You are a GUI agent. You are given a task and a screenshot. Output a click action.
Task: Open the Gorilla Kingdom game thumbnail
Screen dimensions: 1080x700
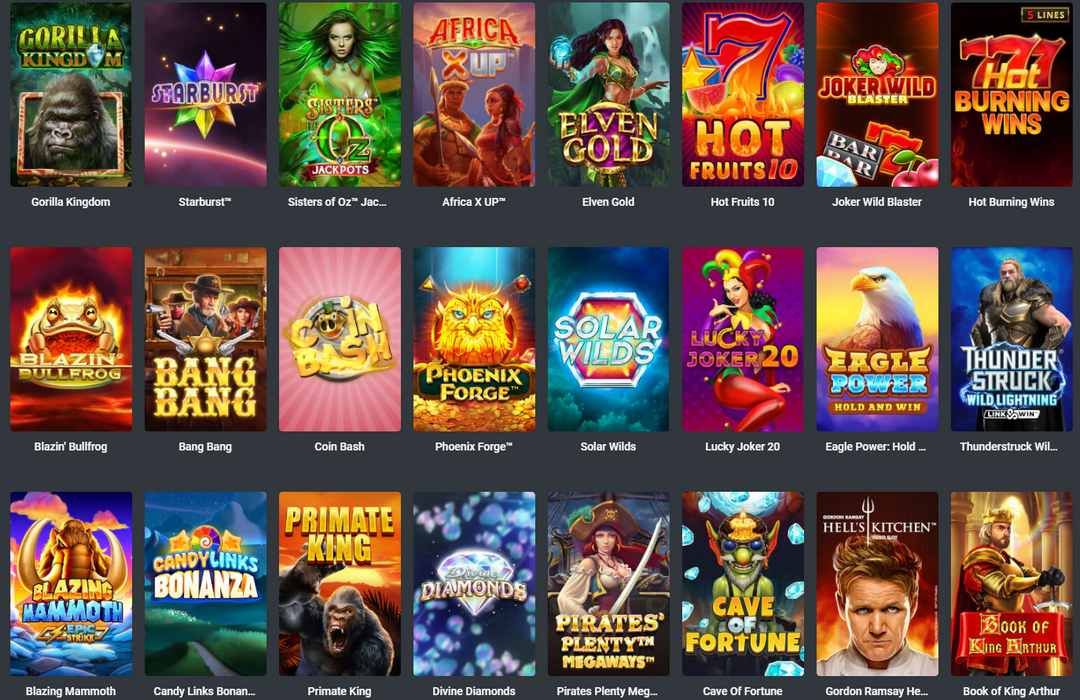71,94
